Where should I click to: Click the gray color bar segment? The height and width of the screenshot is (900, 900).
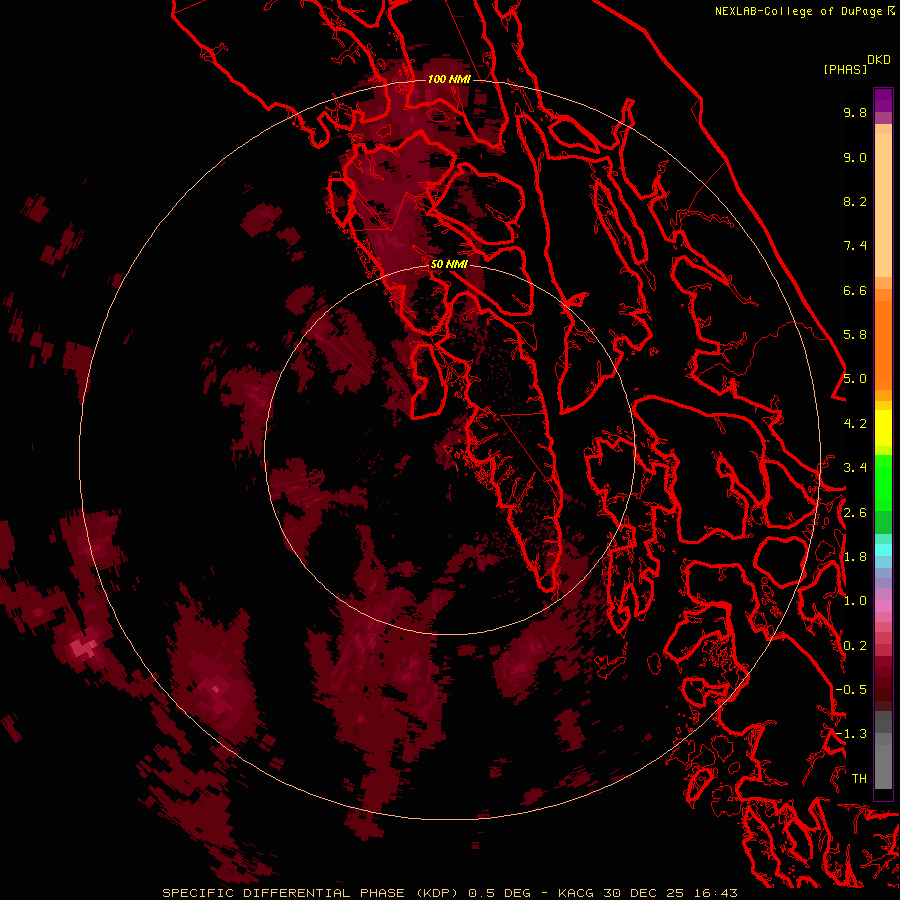pos(883,751)
